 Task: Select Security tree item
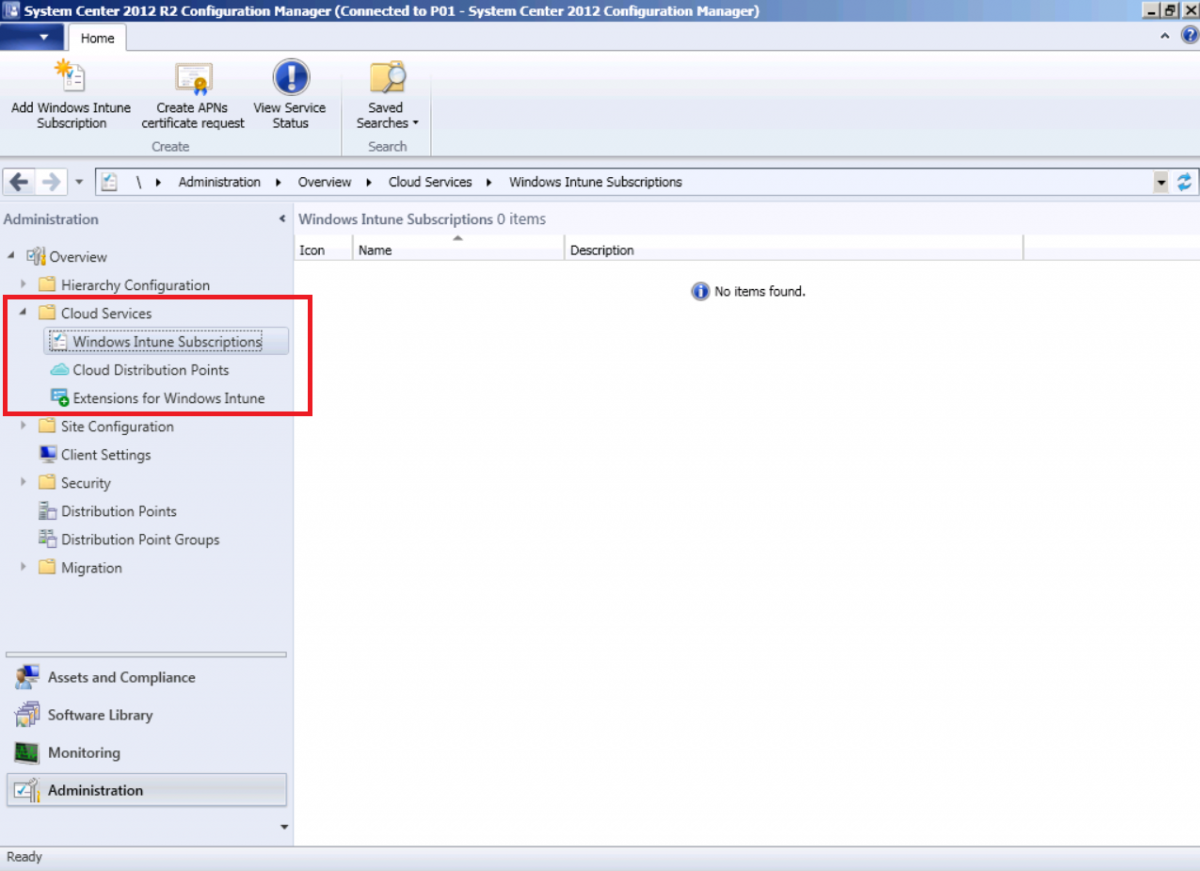[x=85, y=483]
